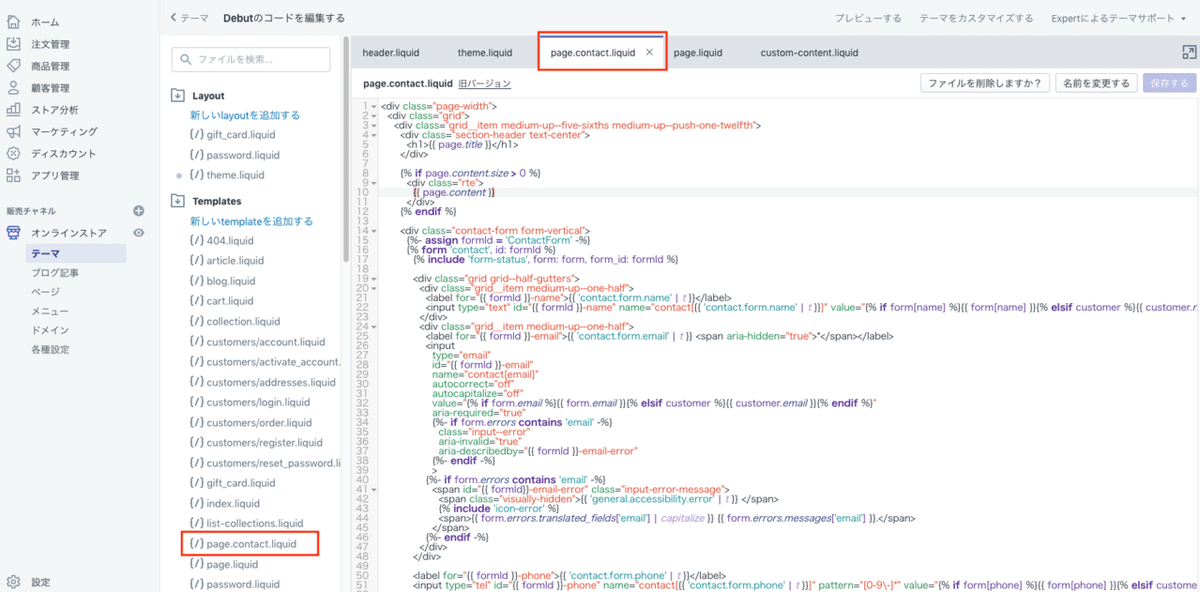Switch to theme.liquid tab
1200x592 pixels.
tap(485, 53)
